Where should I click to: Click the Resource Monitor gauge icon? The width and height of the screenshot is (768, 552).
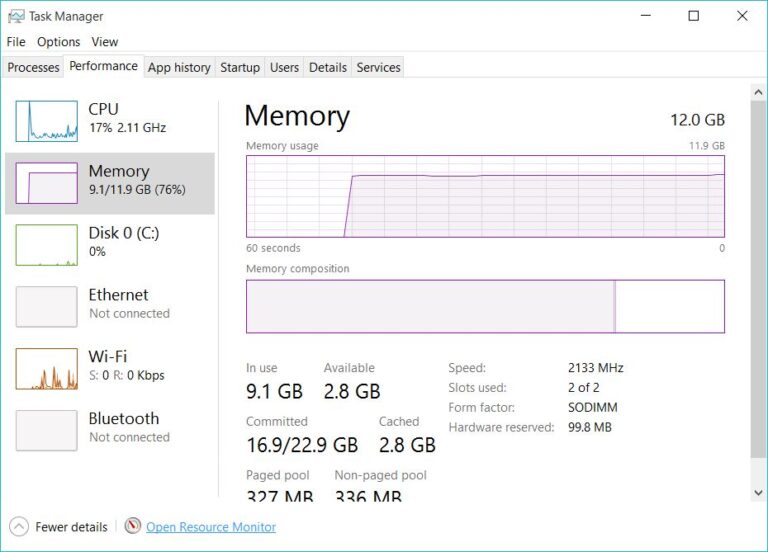coord(133,526)
